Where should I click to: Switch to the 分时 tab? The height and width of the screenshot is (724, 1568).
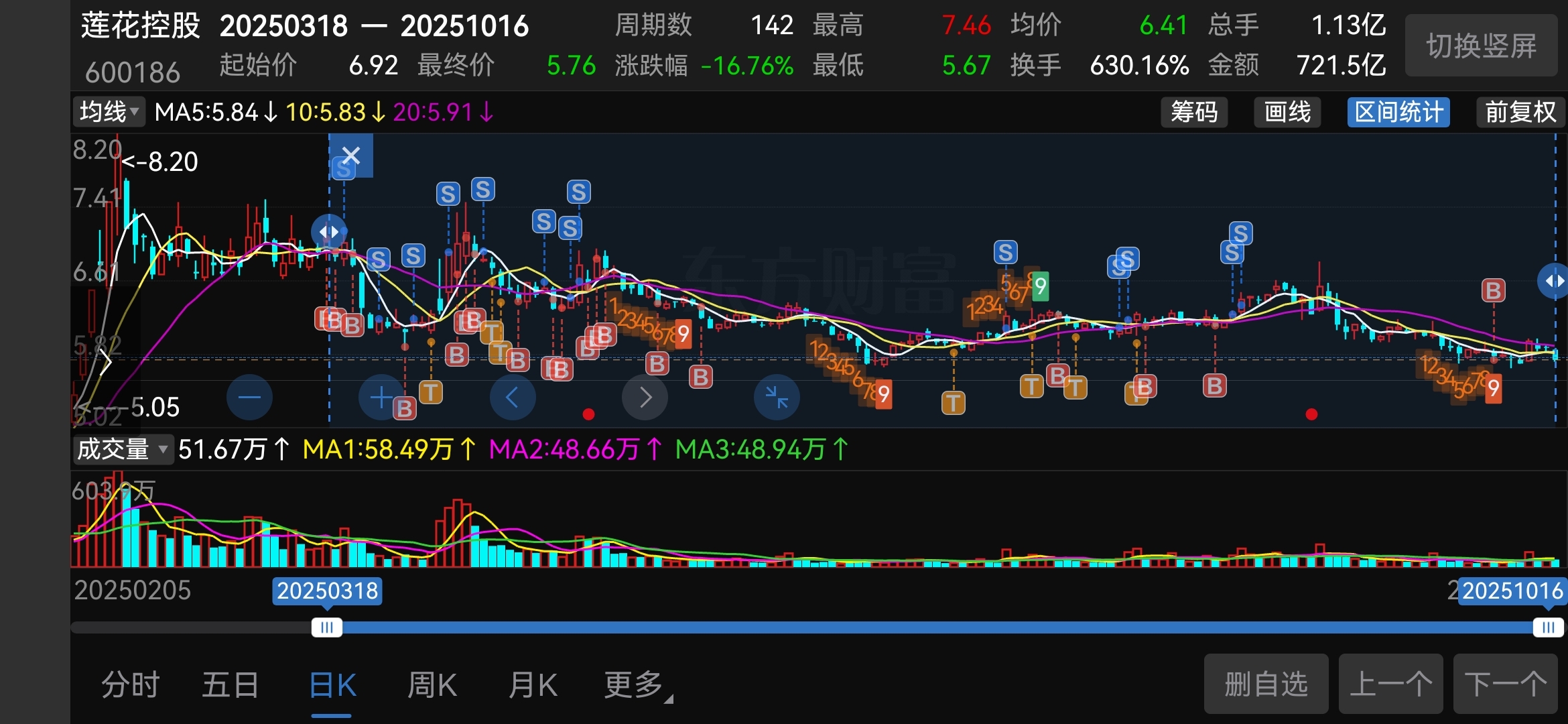pyautogui.click(x=131, y=685)
